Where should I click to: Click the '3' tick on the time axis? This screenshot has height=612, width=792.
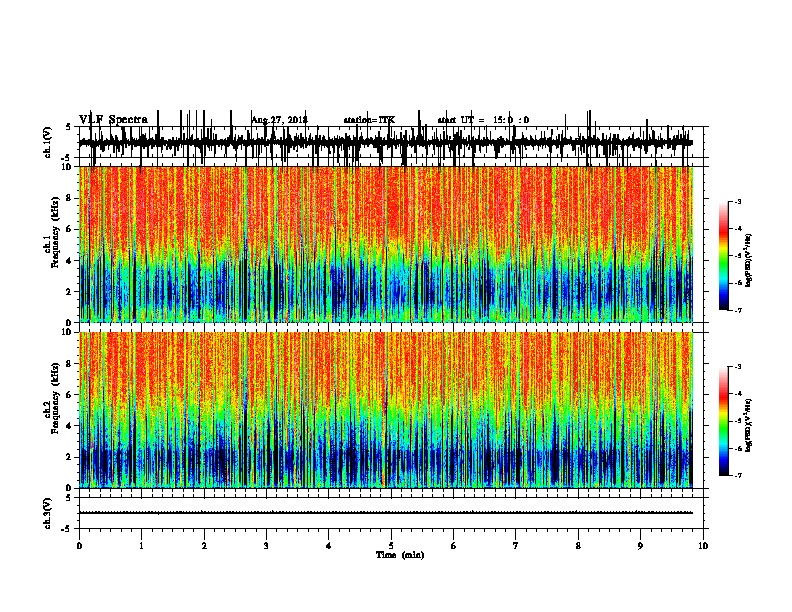click(x=266, y=545)
